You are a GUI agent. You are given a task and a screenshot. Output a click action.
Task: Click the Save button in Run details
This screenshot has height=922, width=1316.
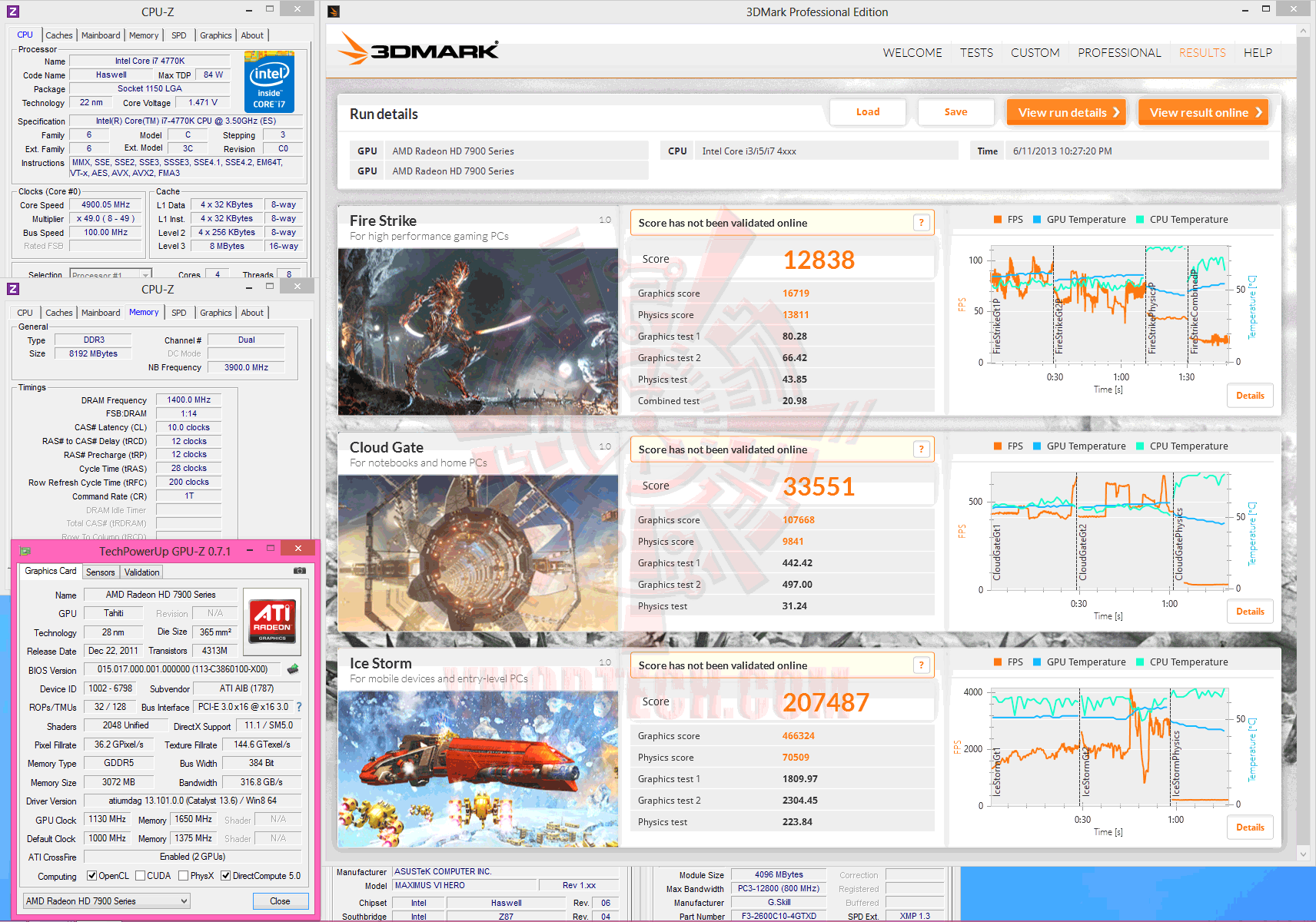pyautogui.click(x=955, y=112)
